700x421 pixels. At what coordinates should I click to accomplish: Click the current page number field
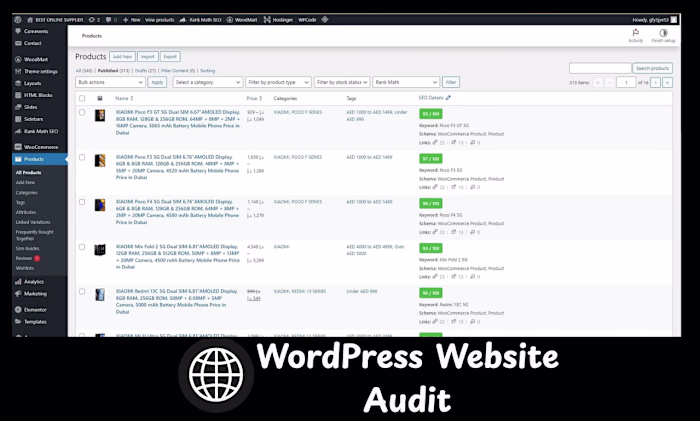tap(626, 83)
